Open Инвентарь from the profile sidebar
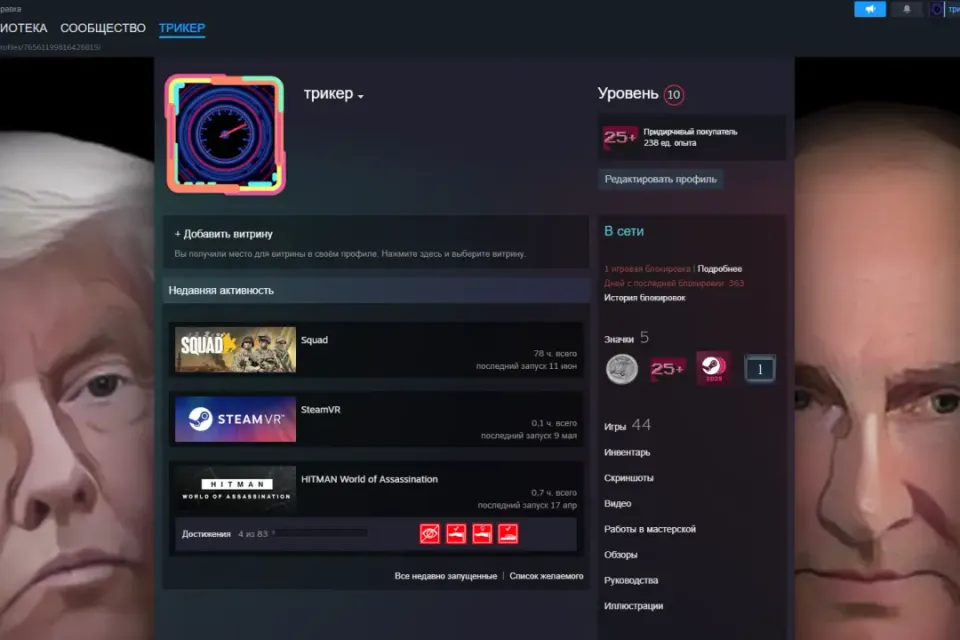The width and height of the screenshot is (960, 640). coord(627,453)
